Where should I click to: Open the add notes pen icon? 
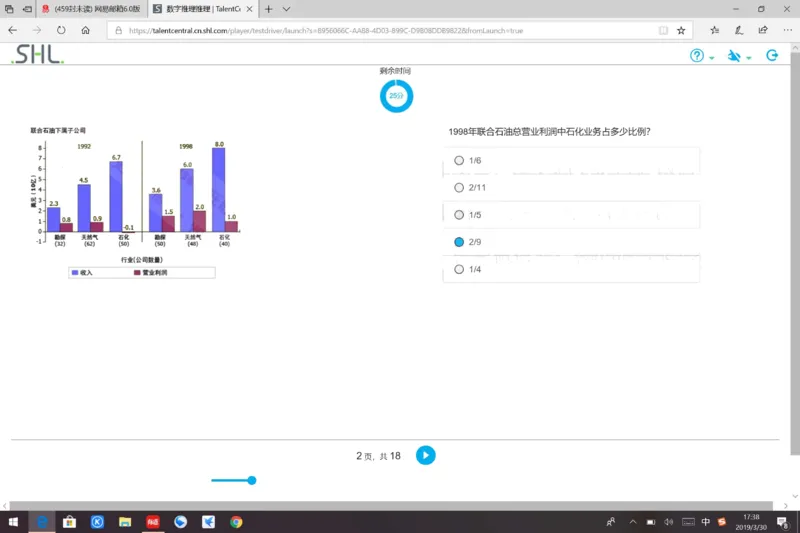[x=739, y=31]
